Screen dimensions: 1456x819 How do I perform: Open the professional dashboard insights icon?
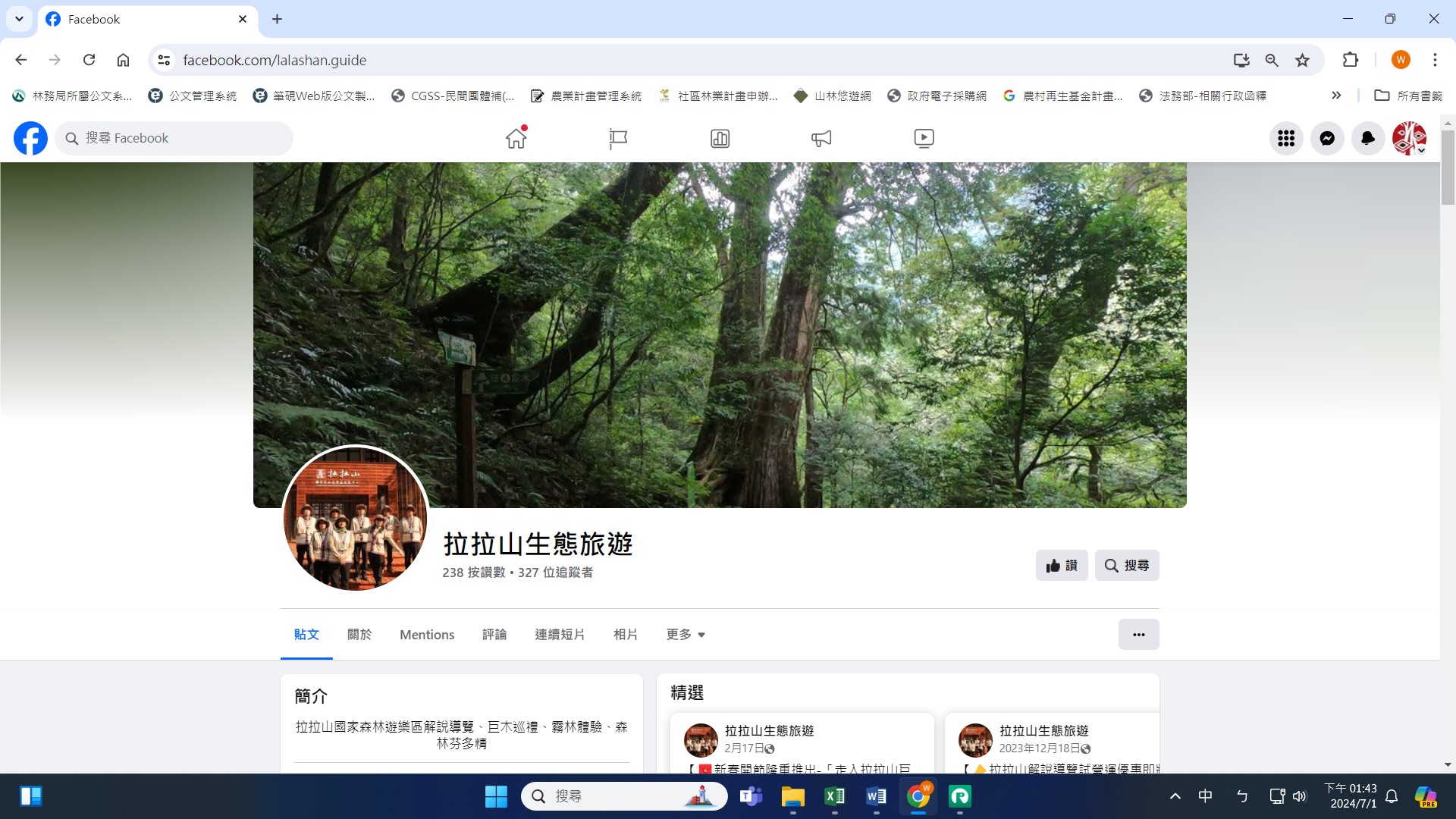pos(720,138)
